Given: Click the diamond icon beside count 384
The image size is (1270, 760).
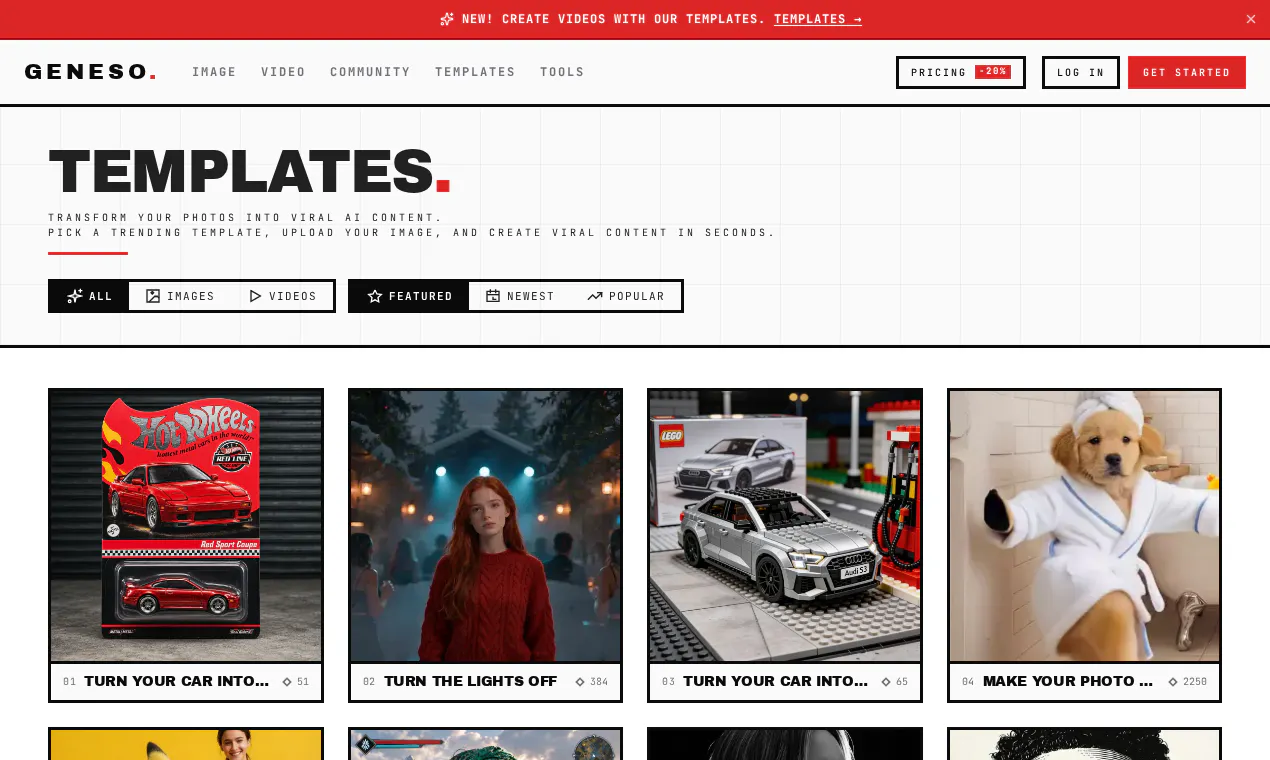Looking at the screenshot, I should pyautogui.click(x=580, y=682).
